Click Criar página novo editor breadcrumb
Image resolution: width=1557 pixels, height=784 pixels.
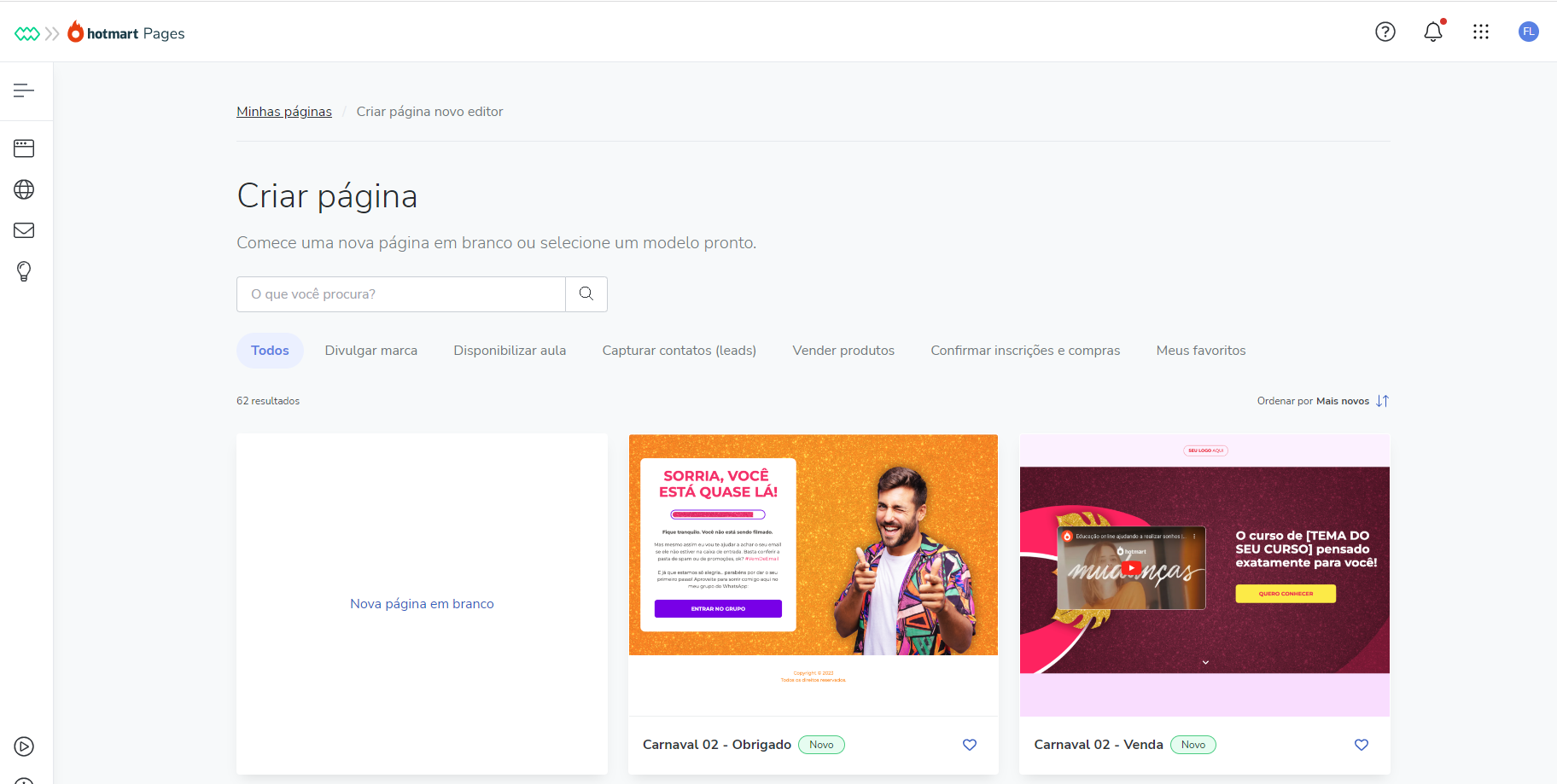click(429, 112)
